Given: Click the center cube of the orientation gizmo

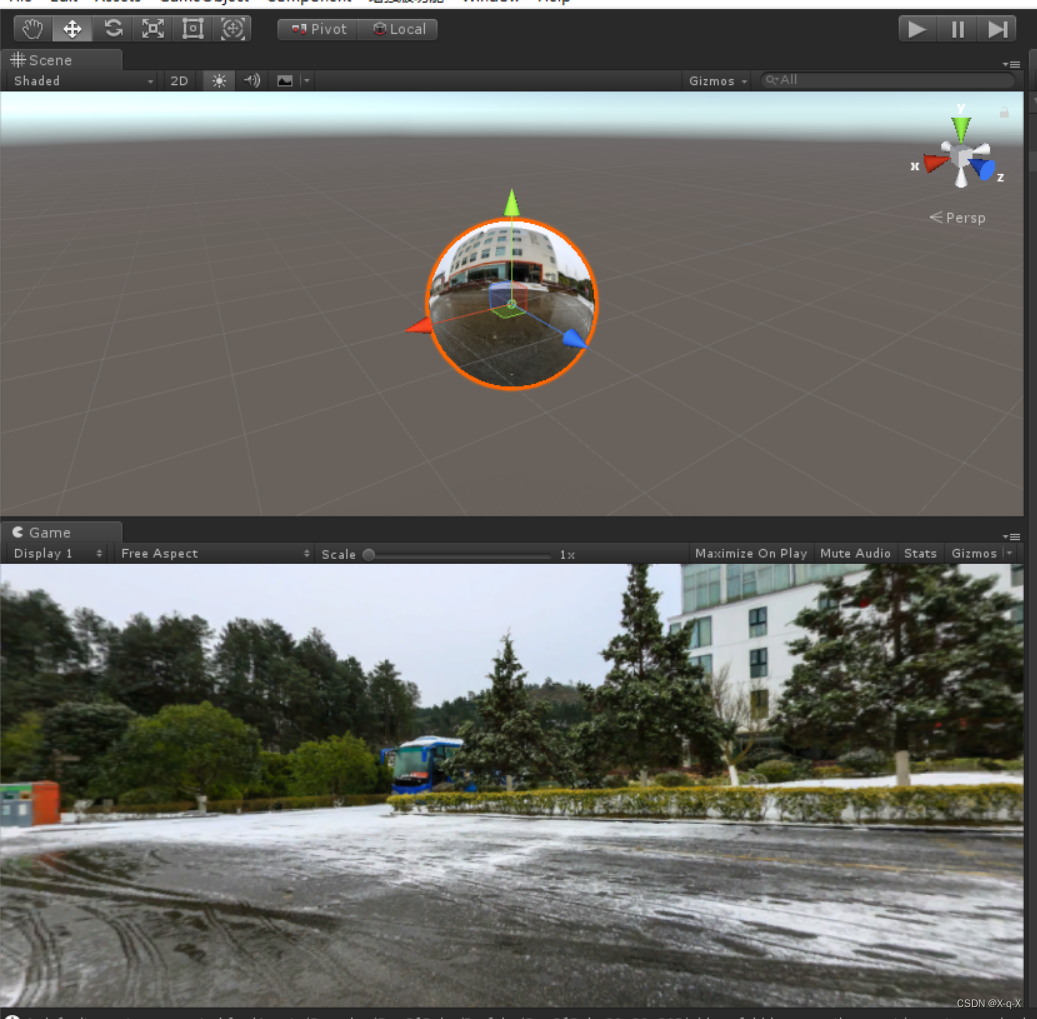Looking at the screenshot, I should click(961, 158).
